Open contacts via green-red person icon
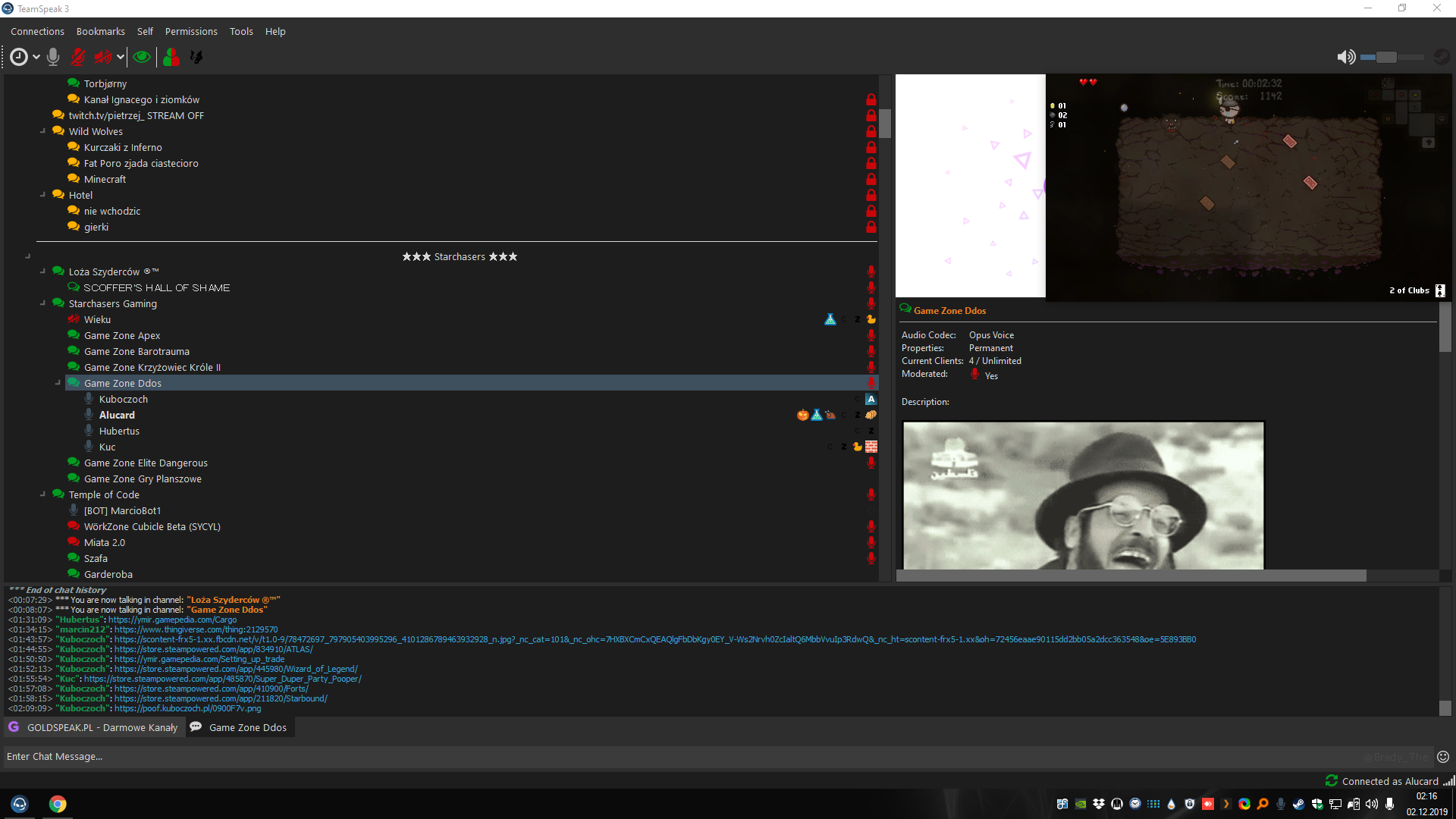This screenshot has height=819, width=1456. [x=171, y=57]
